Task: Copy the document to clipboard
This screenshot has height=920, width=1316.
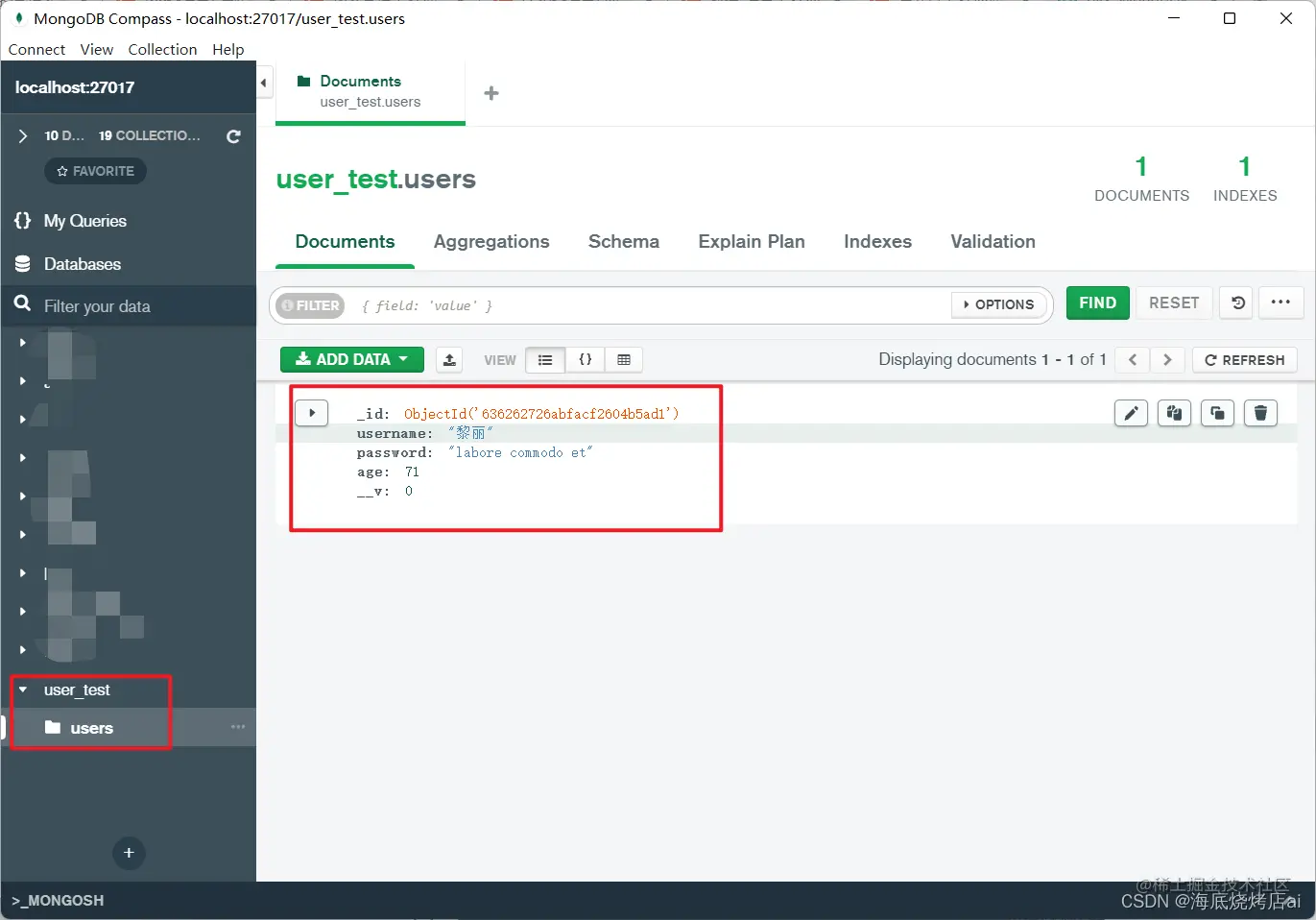Action: point(1174,412)
